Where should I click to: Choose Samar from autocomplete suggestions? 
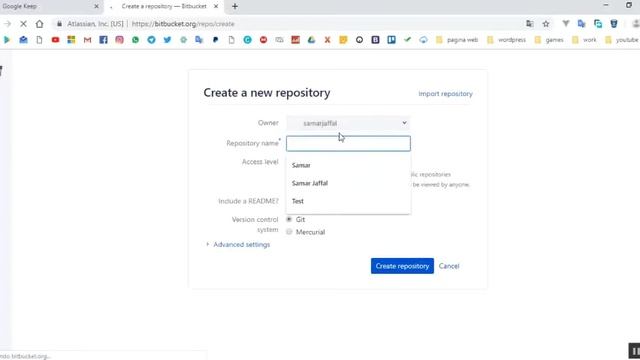pyautogui.click(x=348, y=165)
